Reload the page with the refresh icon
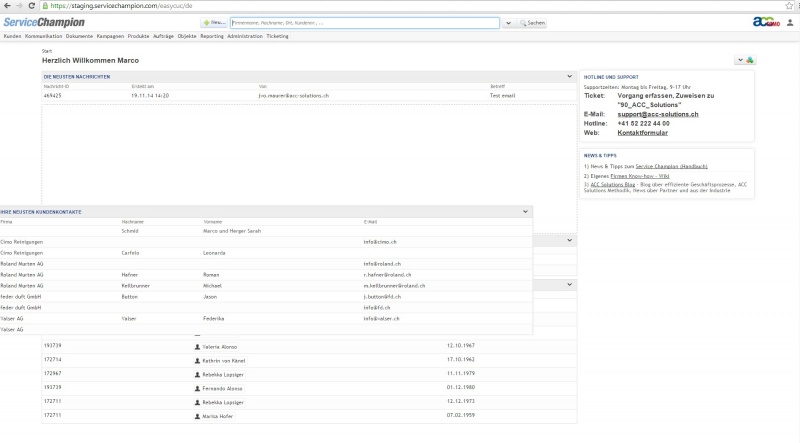The image size is (800, 443). click(x=32, y=6)
